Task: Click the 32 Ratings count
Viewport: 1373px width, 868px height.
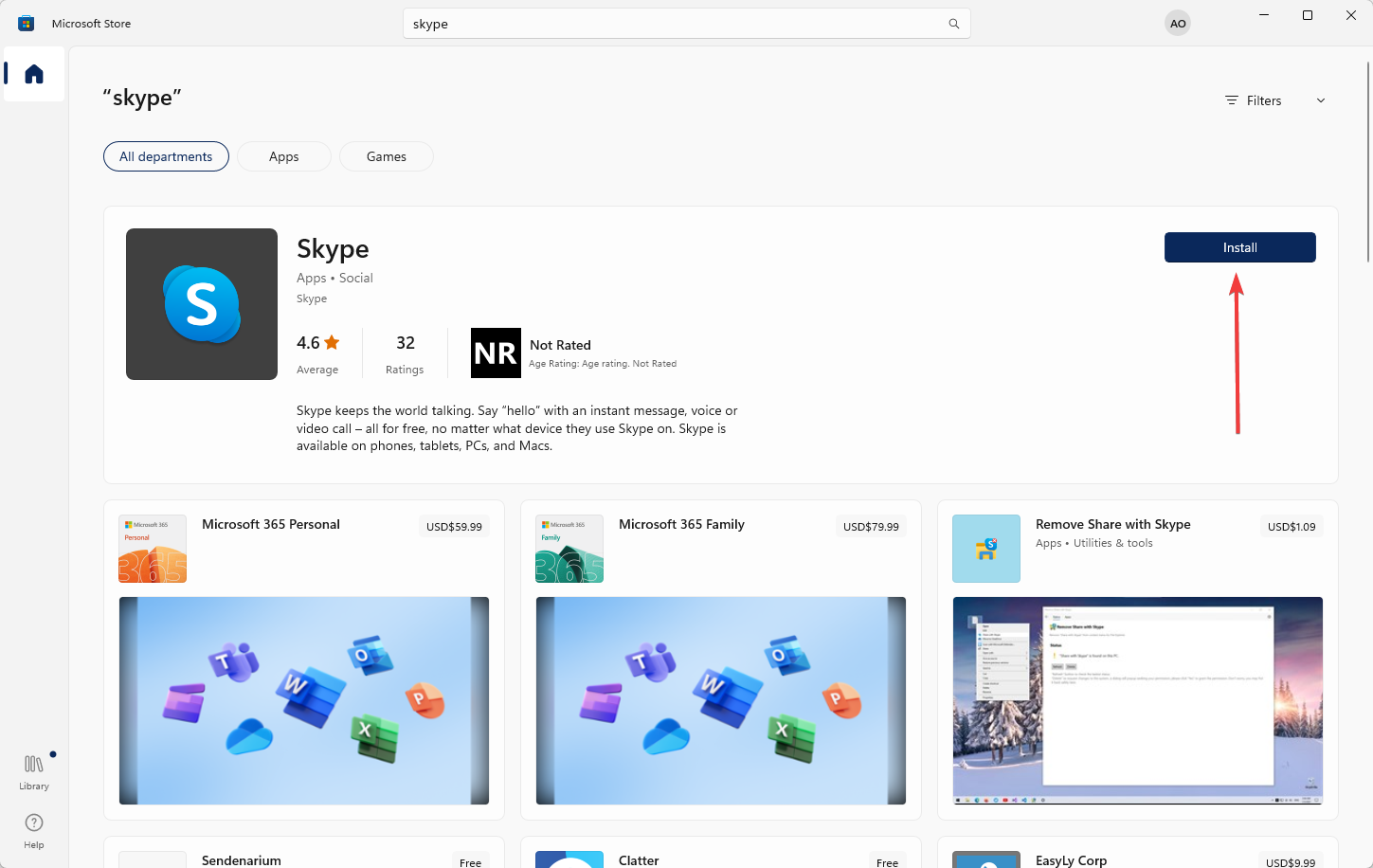Action: point(405,353)
